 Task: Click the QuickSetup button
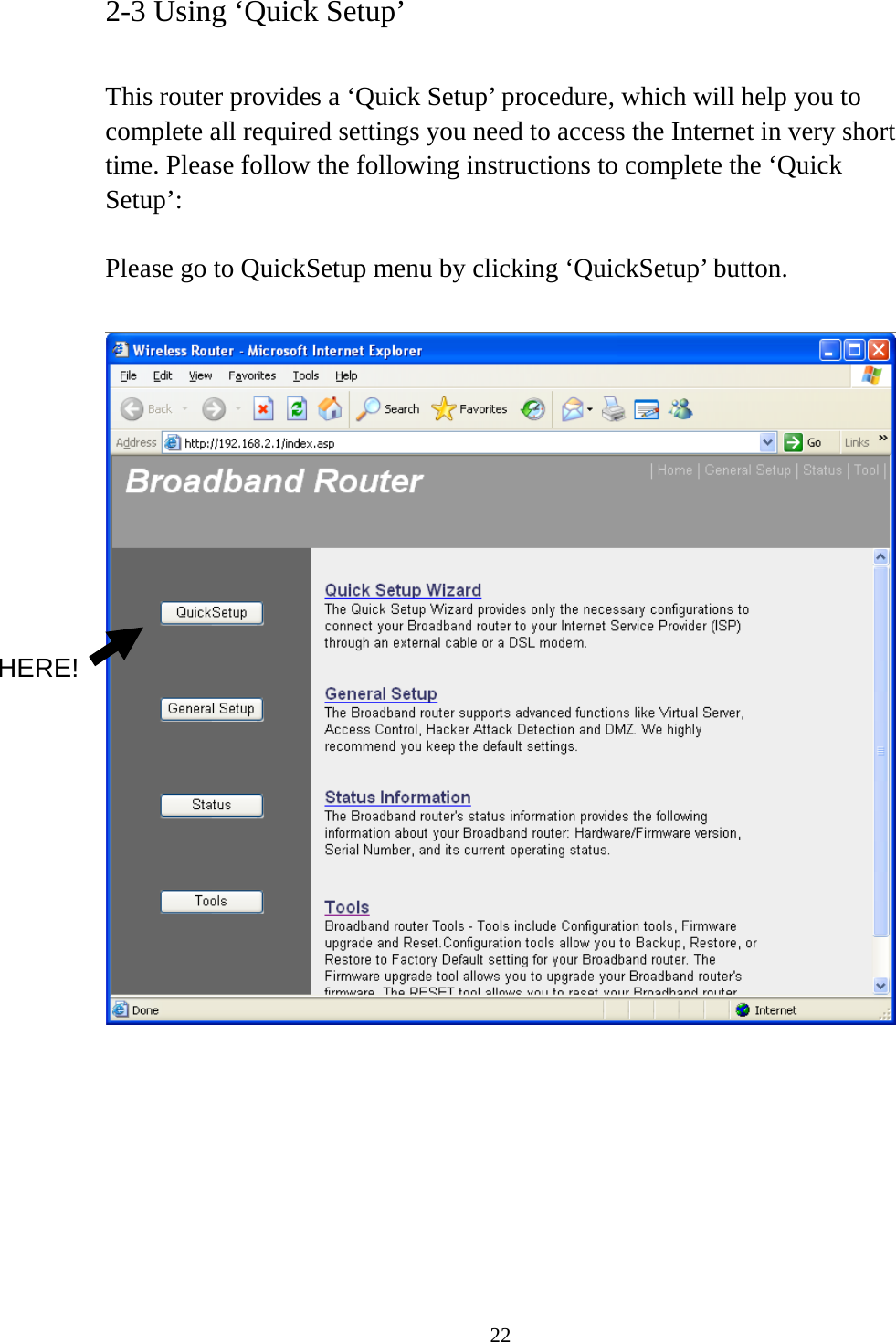click(x=212, y=613)
